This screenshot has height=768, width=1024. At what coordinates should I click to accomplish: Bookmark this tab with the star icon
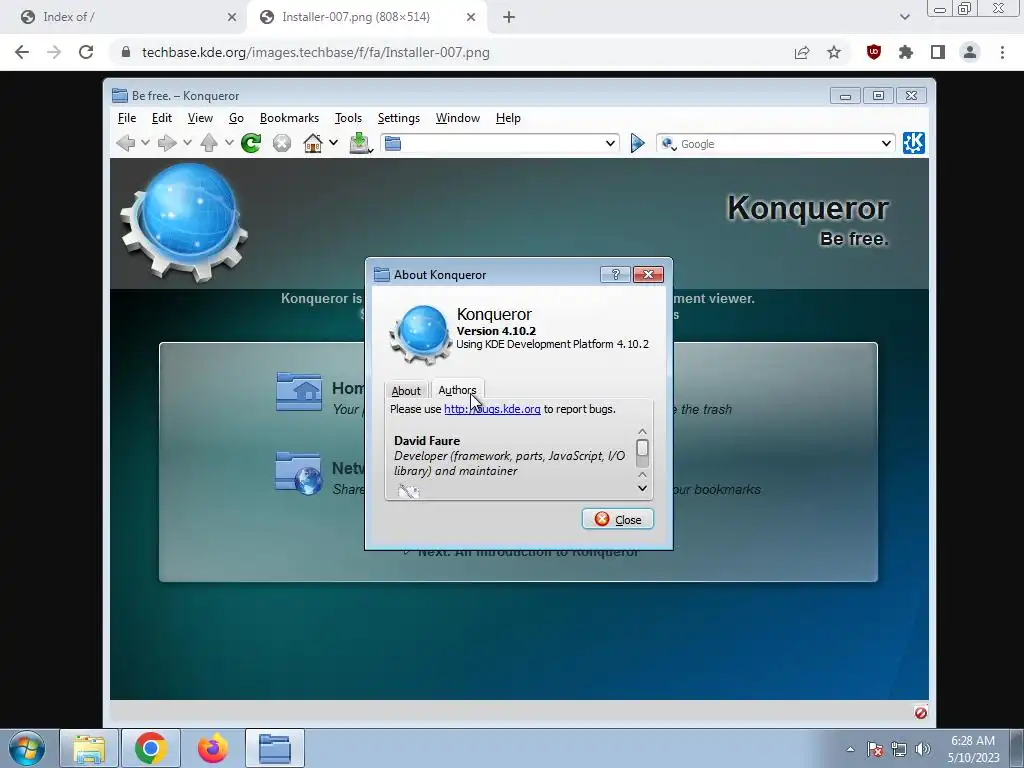[x=834, y=52]
